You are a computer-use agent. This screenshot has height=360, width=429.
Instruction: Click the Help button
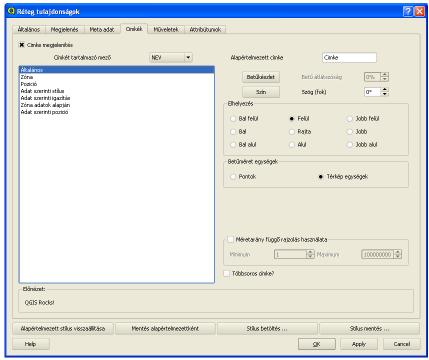pos(31,344)
